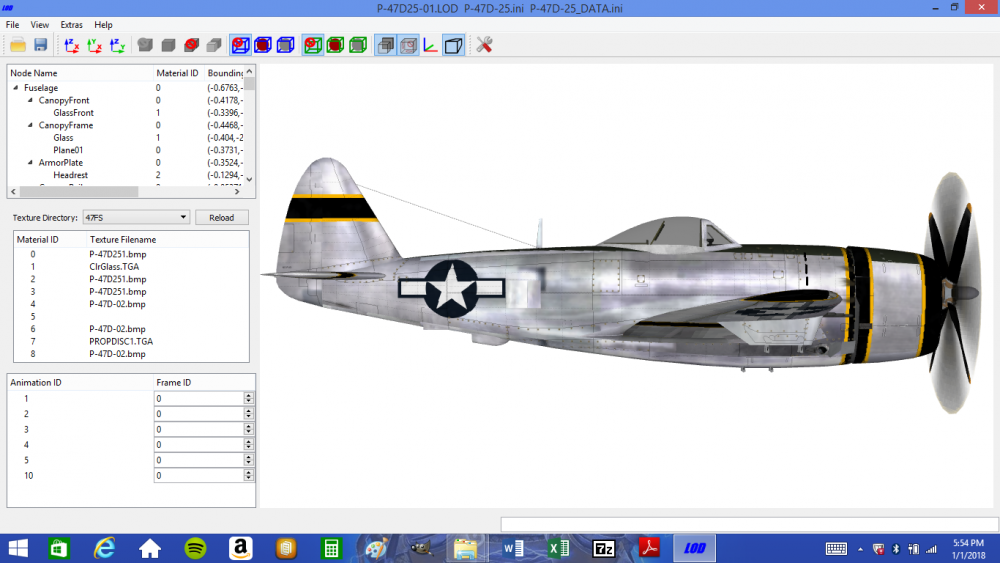Collapse the Fuselage tree node
Image resolution: width=1000 pixels, height=563 pixels.
click(x=16, y=87)
